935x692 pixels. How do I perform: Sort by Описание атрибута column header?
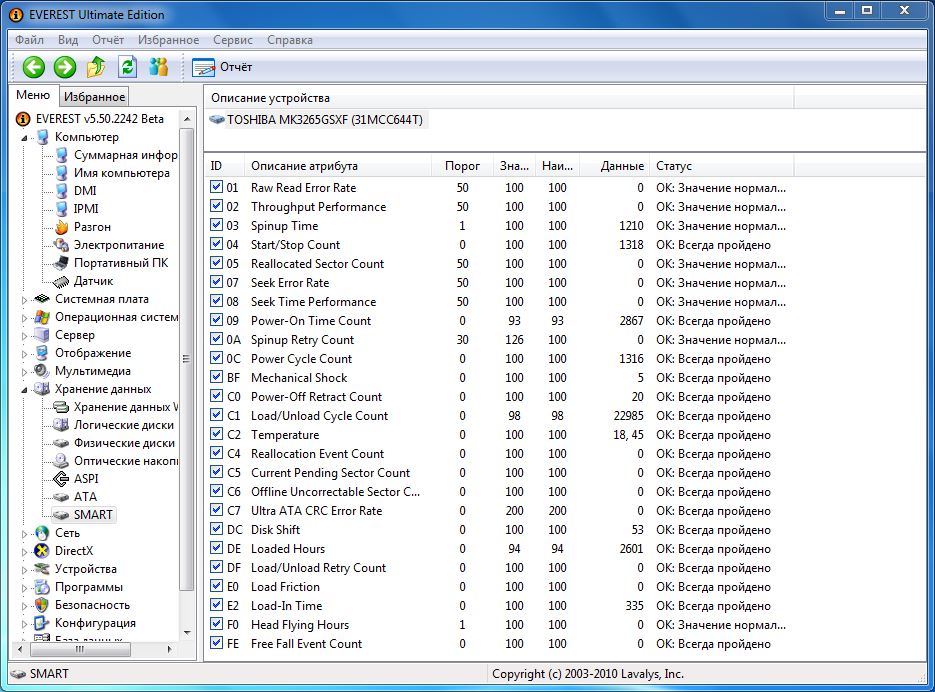click(304, 166)
